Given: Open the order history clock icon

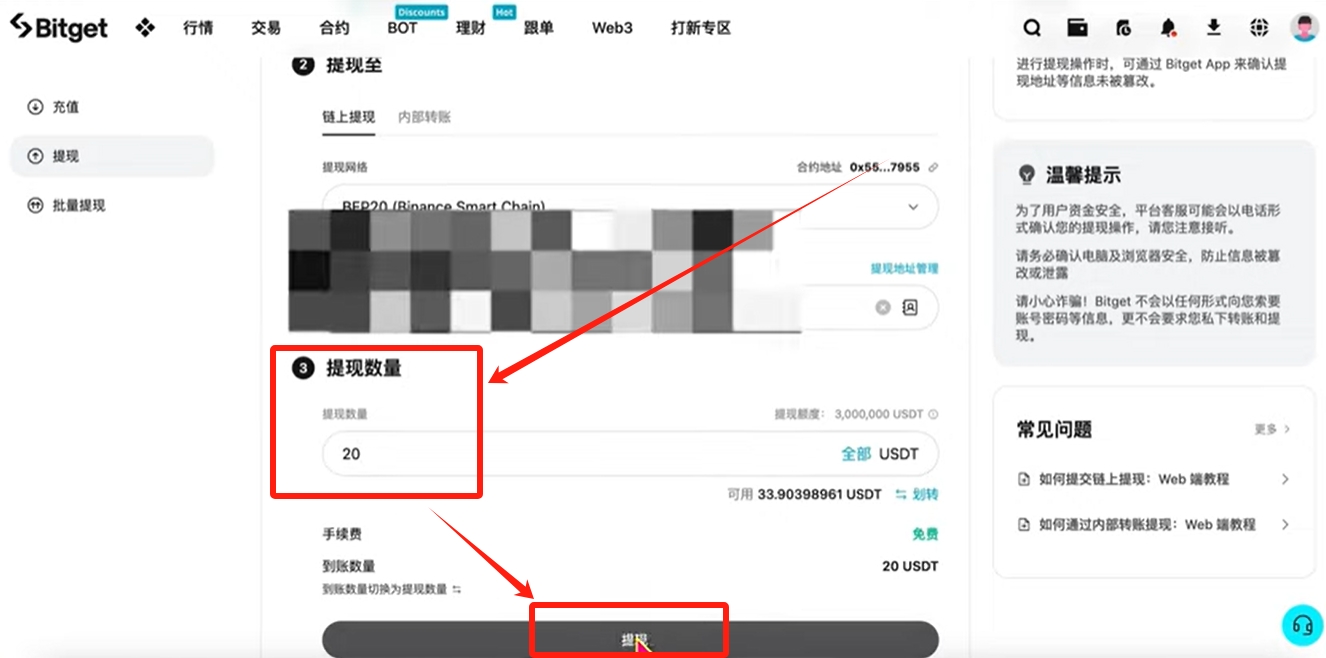Looking at the screenshot, I should click(1123, 27).
